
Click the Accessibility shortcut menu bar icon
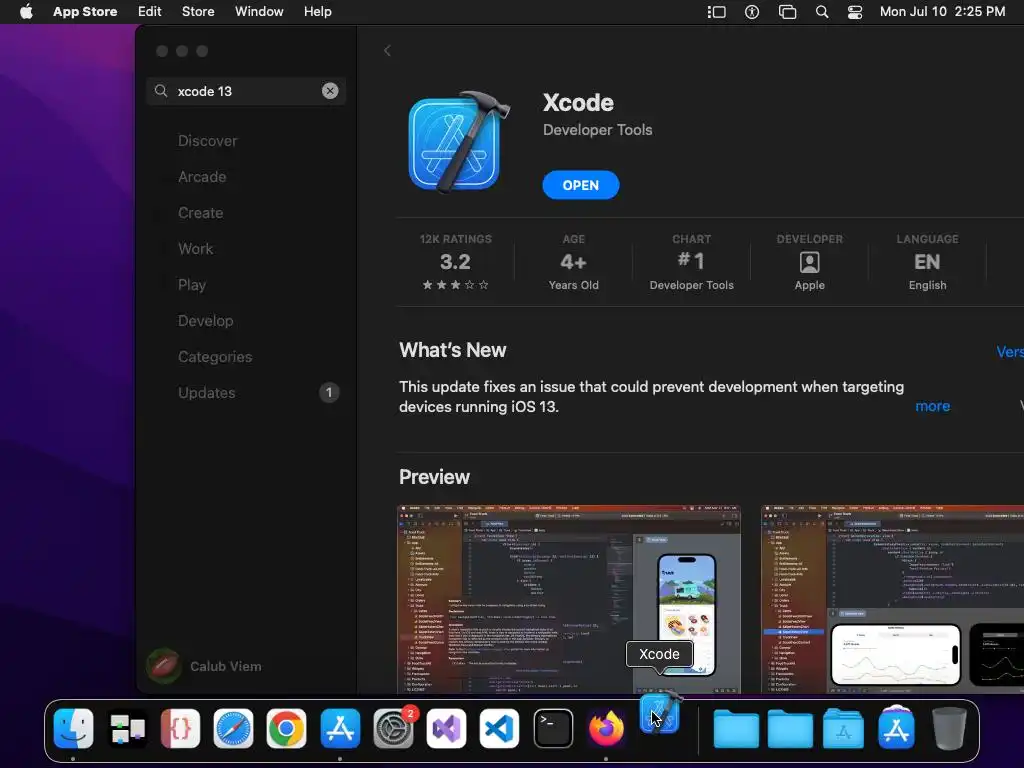point(752,12)
